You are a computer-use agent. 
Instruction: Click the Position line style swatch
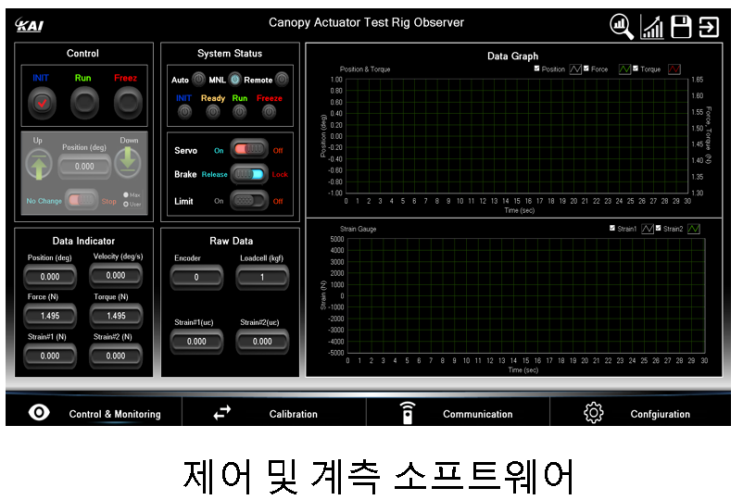point(575,69)
